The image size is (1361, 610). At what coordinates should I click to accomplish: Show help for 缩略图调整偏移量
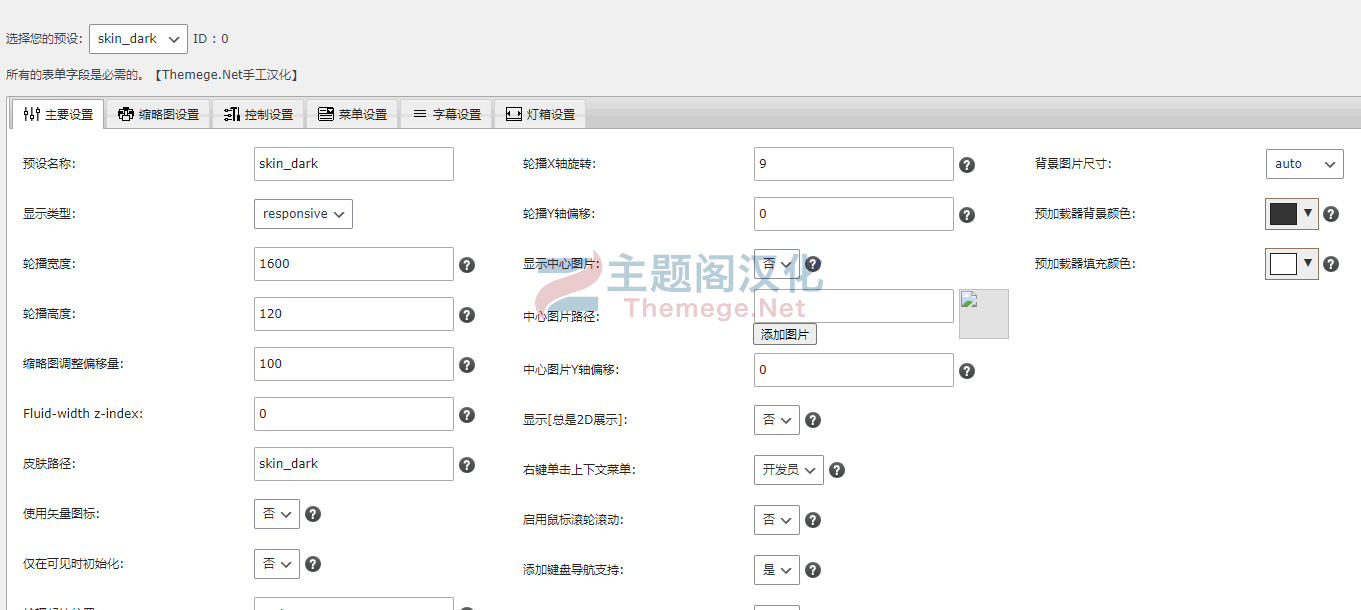[466, 365]
